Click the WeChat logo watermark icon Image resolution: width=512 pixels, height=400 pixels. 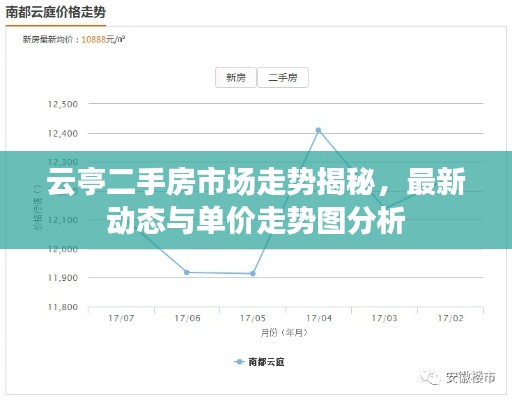coord(431,377)
